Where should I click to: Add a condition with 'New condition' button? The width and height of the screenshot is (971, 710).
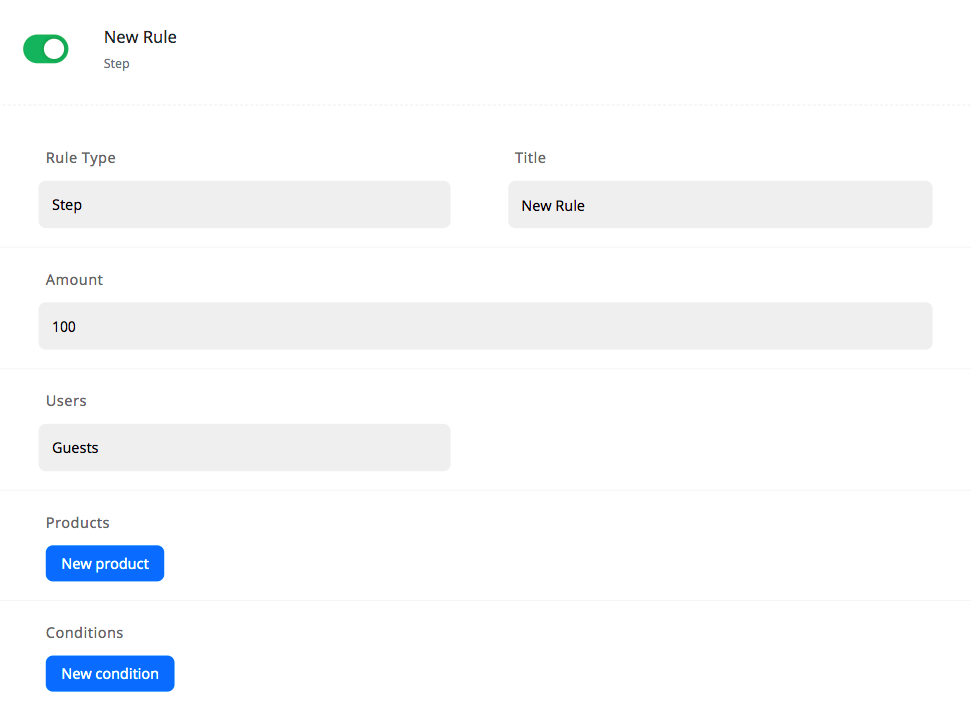(110, 674)
